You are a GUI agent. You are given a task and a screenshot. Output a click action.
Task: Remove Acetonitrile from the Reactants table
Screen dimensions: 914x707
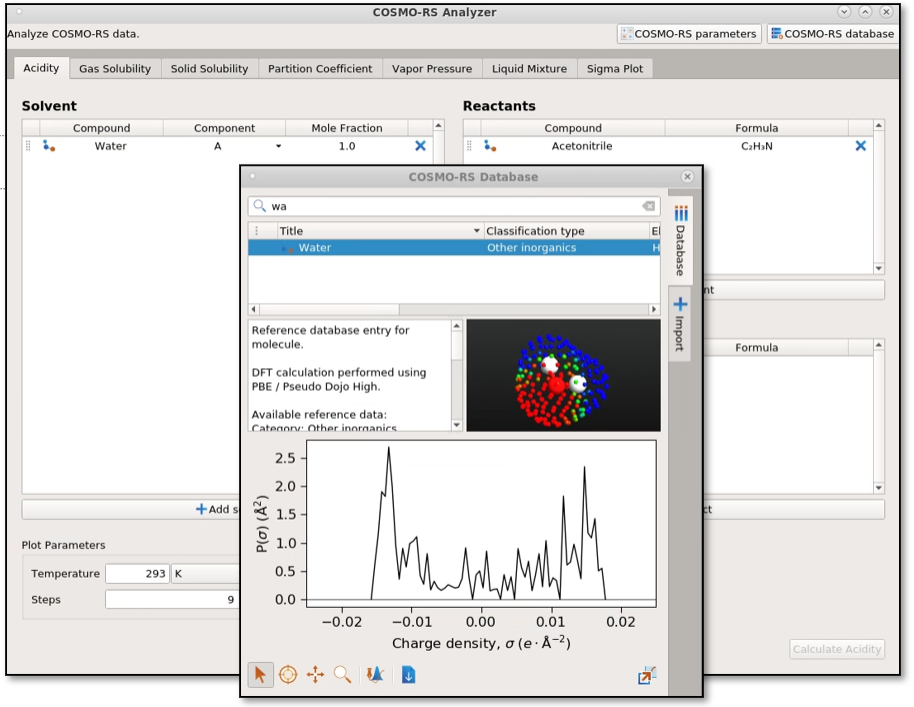860,146
